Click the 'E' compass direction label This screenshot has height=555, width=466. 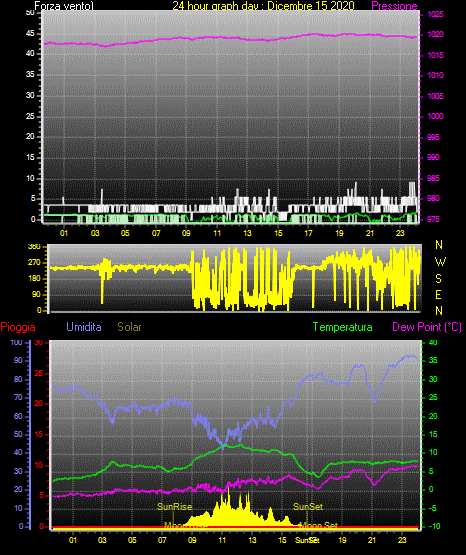click(438, 294)
